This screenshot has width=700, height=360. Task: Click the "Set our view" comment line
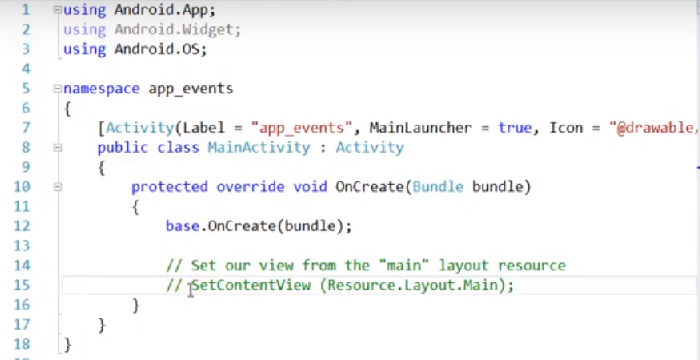tap(366, 265)
